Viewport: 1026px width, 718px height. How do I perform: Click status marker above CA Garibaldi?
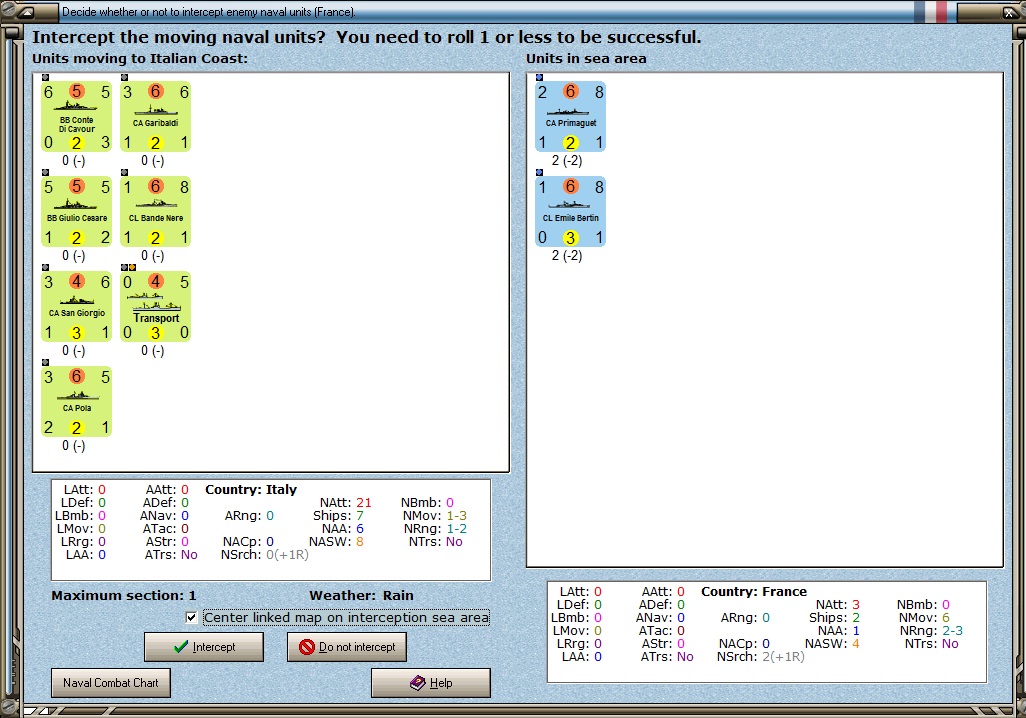pos(124,77)
